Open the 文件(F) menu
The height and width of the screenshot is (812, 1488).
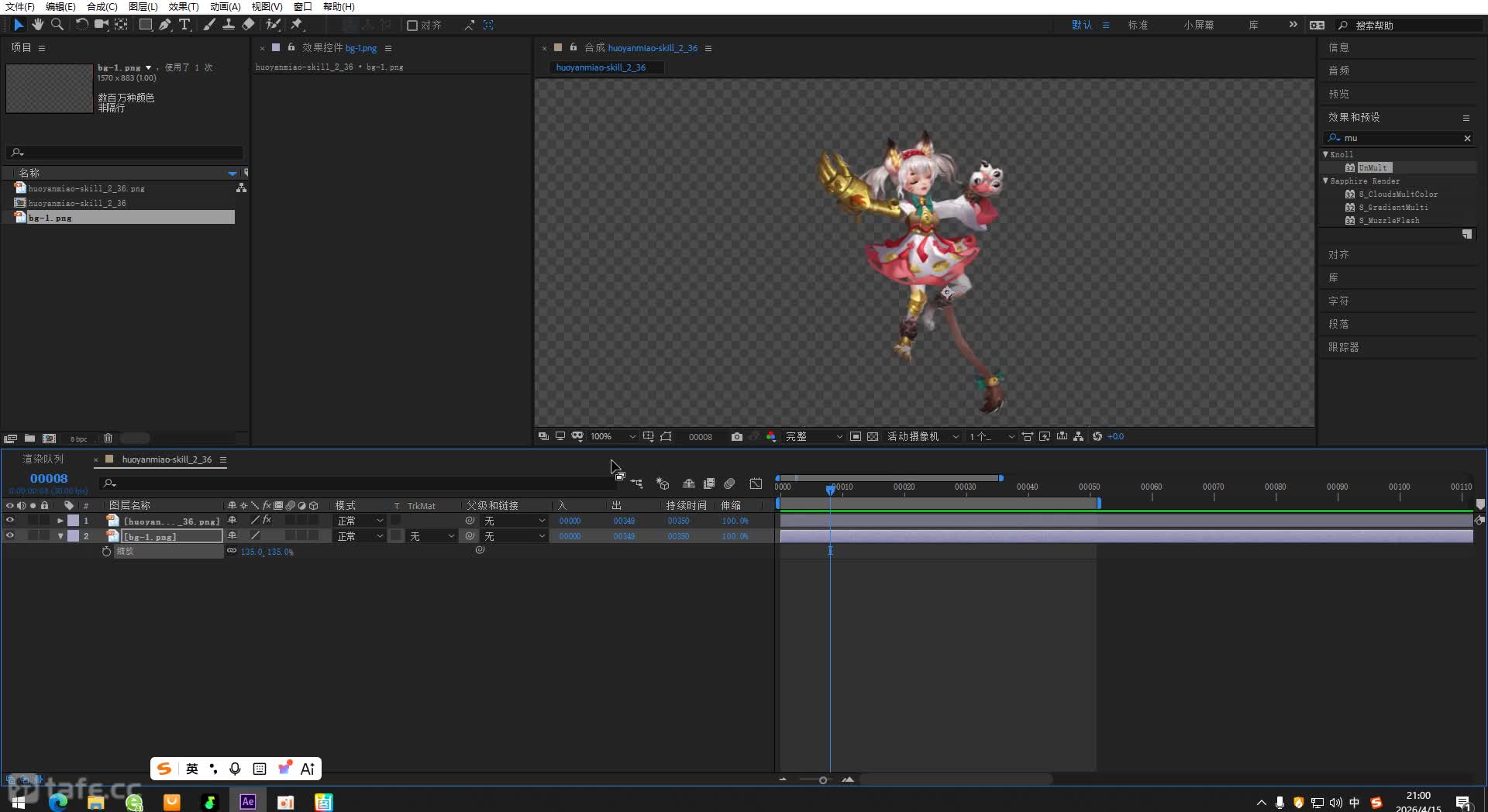20,7
